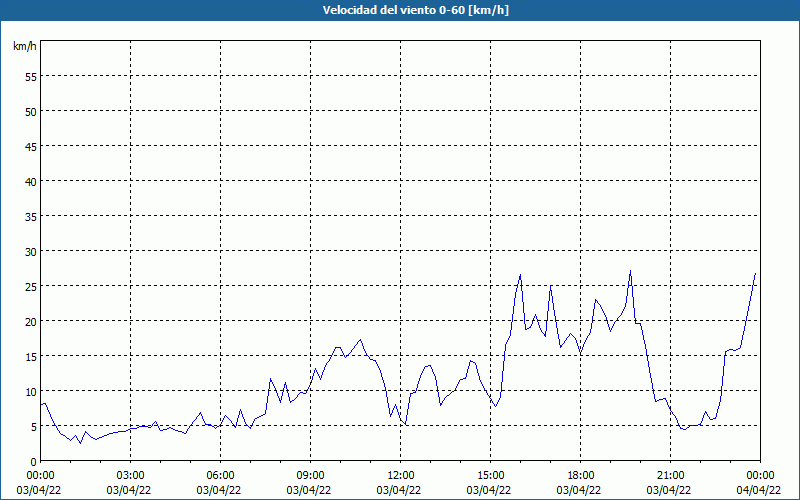This screenshot has height=500, width=800.
Task: Click the 21:00 time label
Action: pyautogui.click(x=670, y=476)
